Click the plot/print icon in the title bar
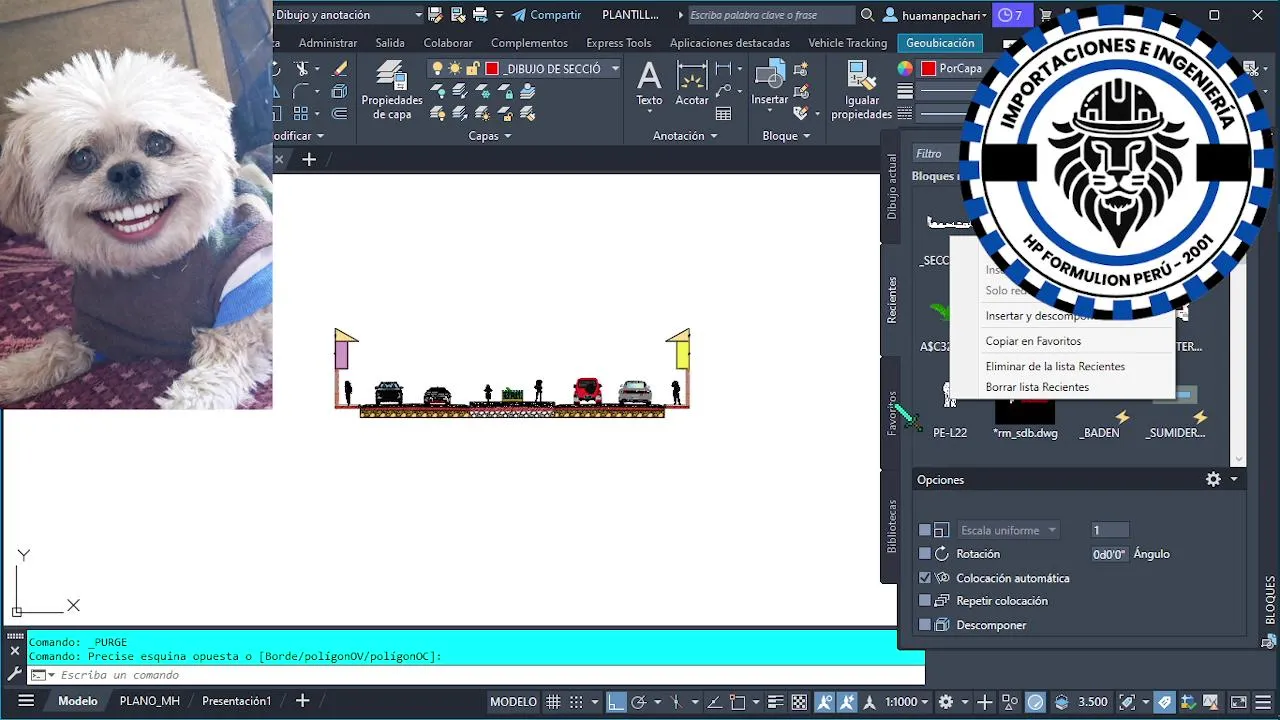The height and width of the screenshot is (720, 1280). [x=479, y=15]
